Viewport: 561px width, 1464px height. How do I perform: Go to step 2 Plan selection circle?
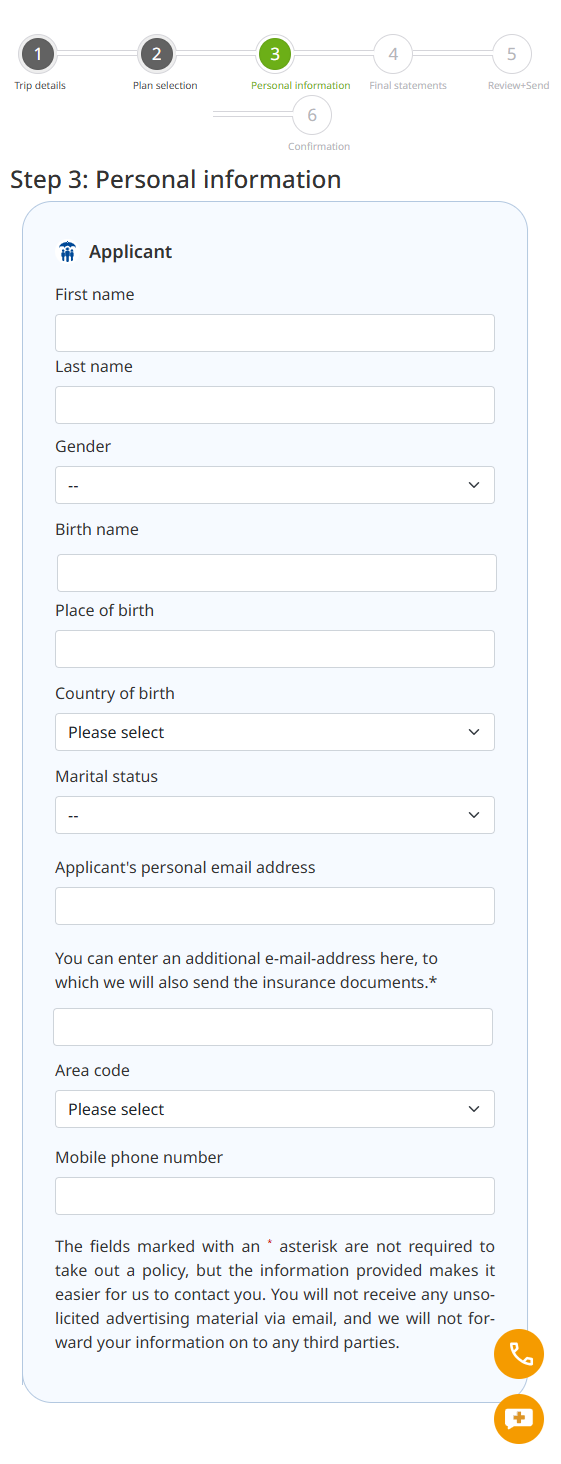tap(156, 54)
